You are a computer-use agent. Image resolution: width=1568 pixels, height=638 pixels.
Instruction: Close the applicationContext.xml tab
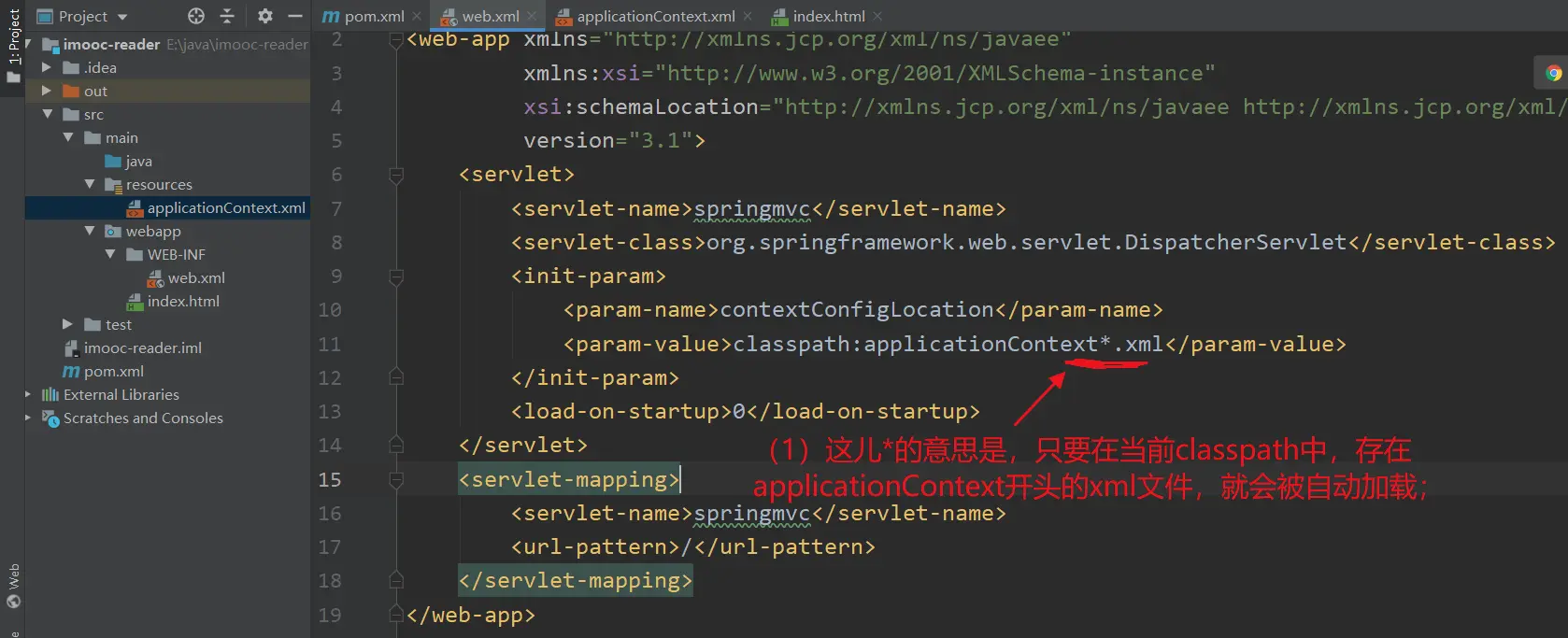tap(748, 16)
